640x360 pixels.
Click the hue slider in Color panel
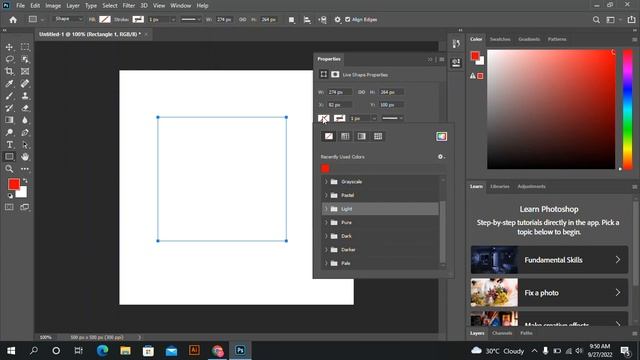pyautogui.click(x=628, y=109)
